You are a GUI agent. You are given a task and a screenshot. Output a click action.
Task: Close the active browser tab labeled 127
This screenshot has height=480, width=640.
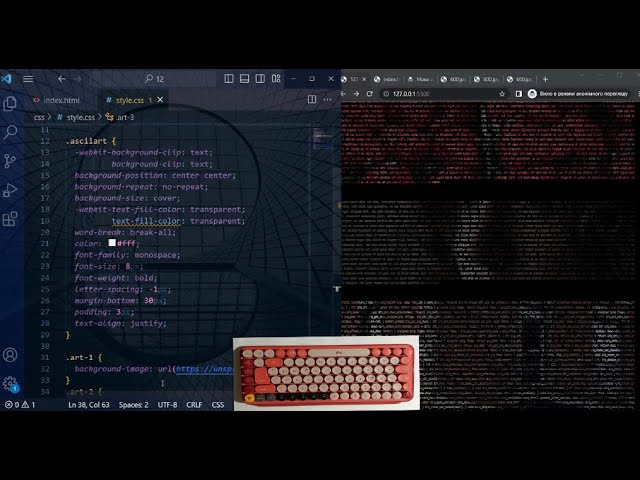coord(364,79)
